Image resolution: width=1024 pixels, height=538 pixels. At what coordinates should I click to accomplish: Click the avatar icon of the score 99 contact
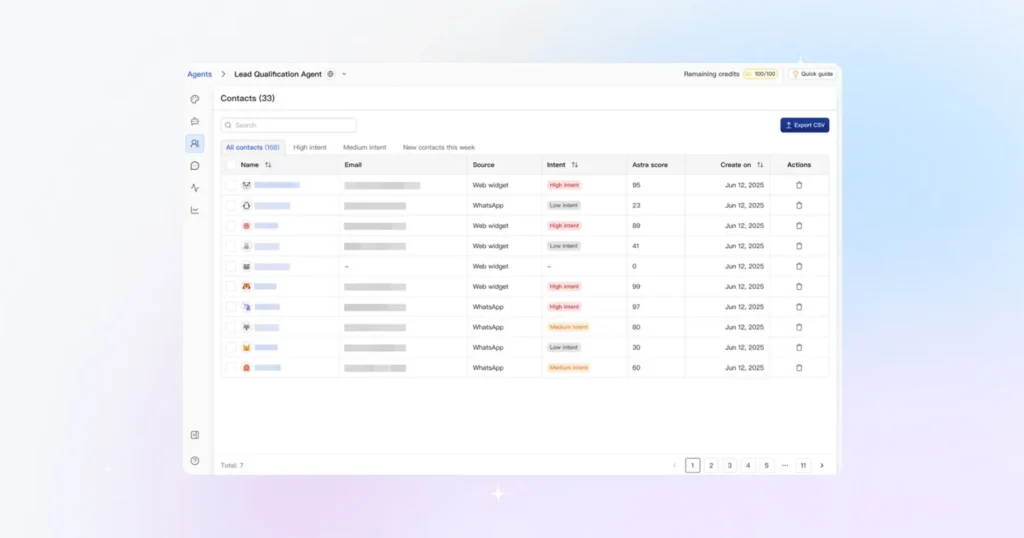(x=246, y=287)
